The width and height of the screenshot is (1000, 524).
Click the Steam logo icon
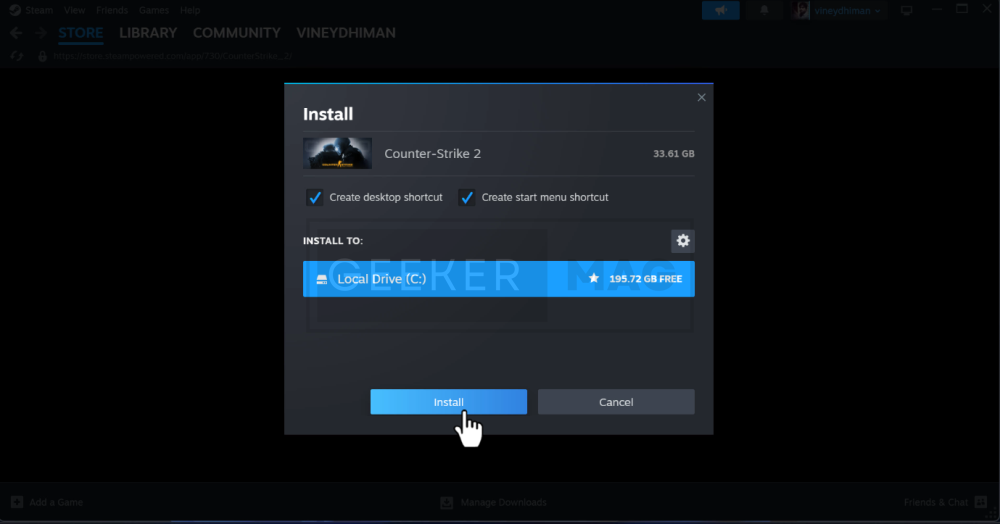[15, 10]
